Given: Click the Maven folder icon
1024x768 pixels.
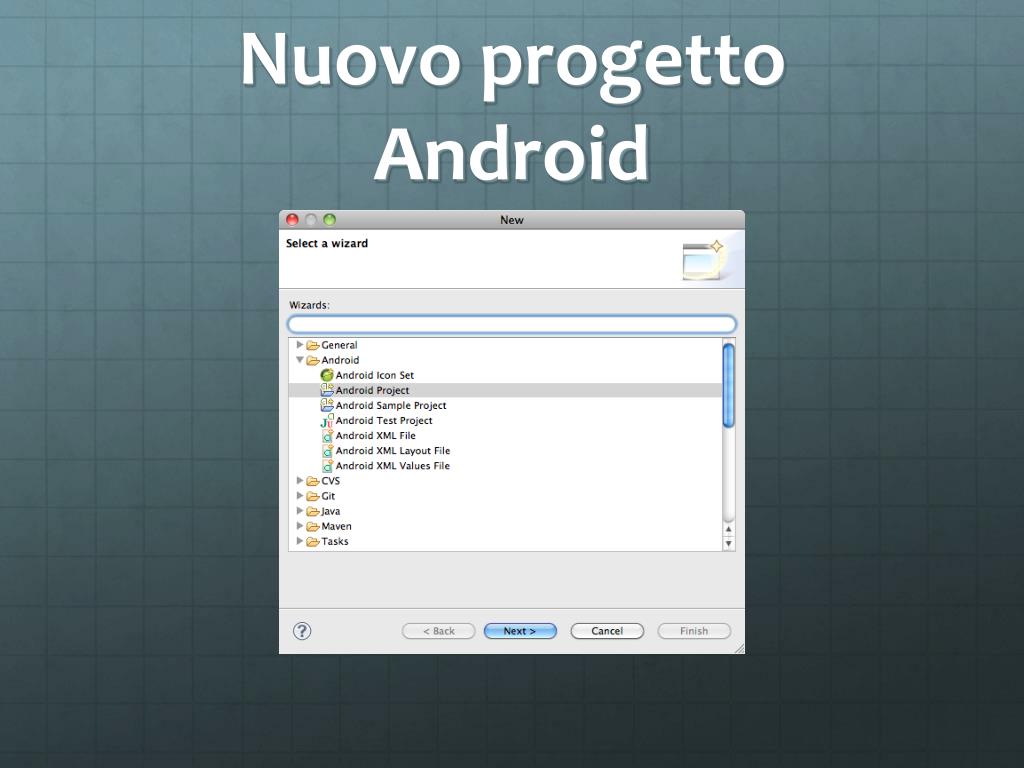Looking at the screenshot, I should click(313, 526).
